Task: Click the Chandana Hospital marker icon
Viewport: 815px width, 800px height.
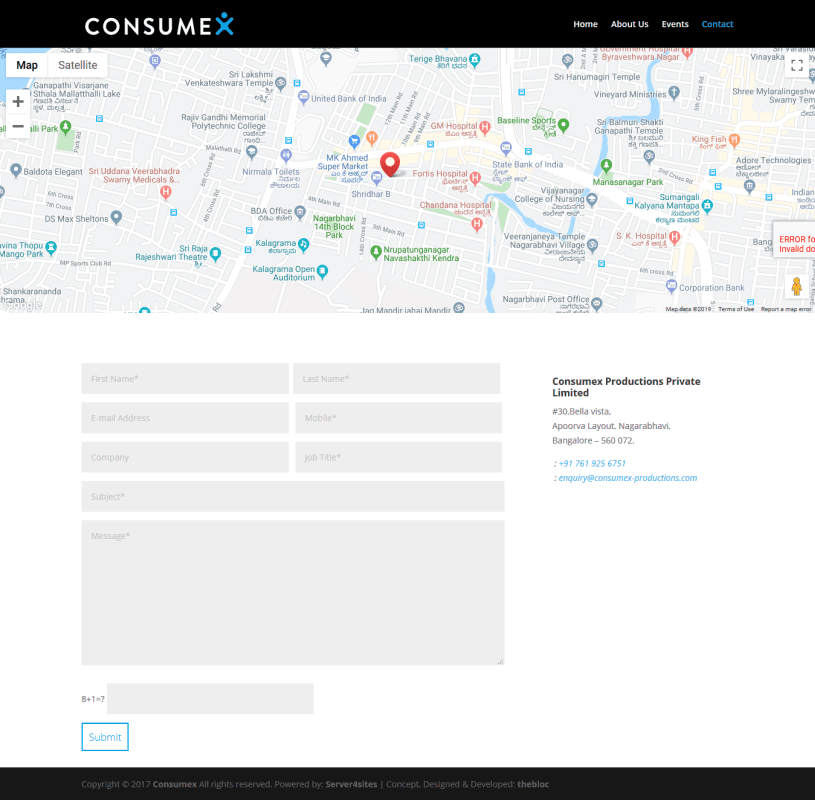Action: [x=477, y=224]
